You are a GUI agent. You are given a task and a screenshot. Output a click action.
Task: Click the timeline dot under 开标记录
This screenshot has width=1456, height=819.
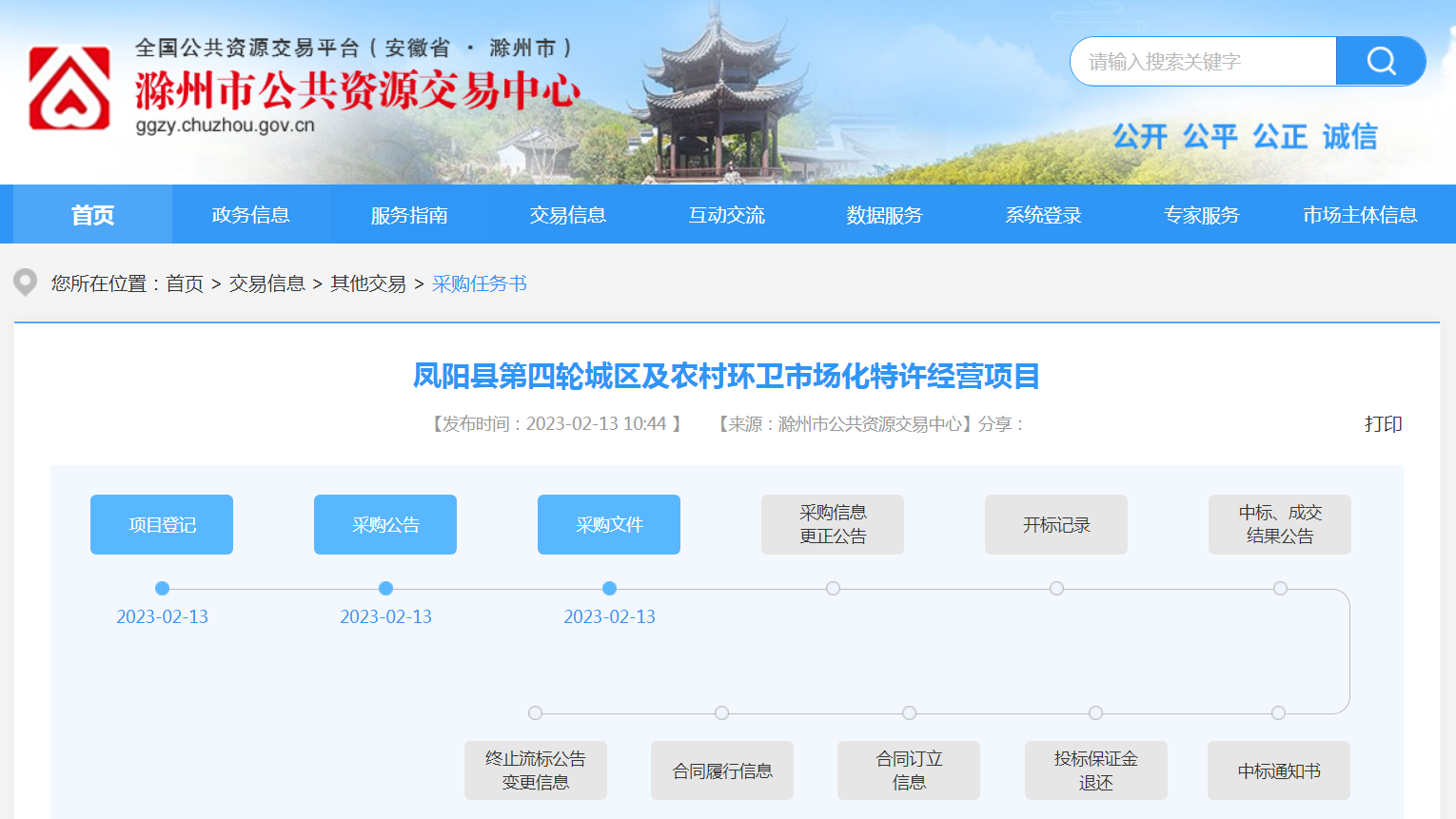point(1056,589)
